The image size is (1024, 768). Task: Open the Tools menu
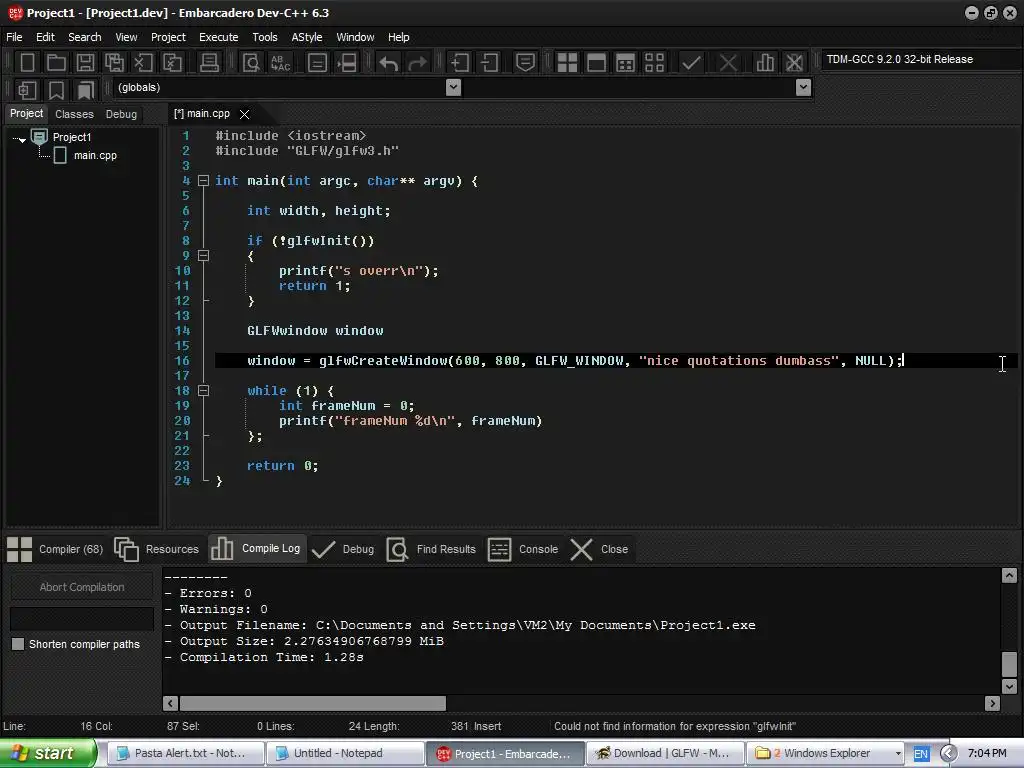tap(264, 37)
